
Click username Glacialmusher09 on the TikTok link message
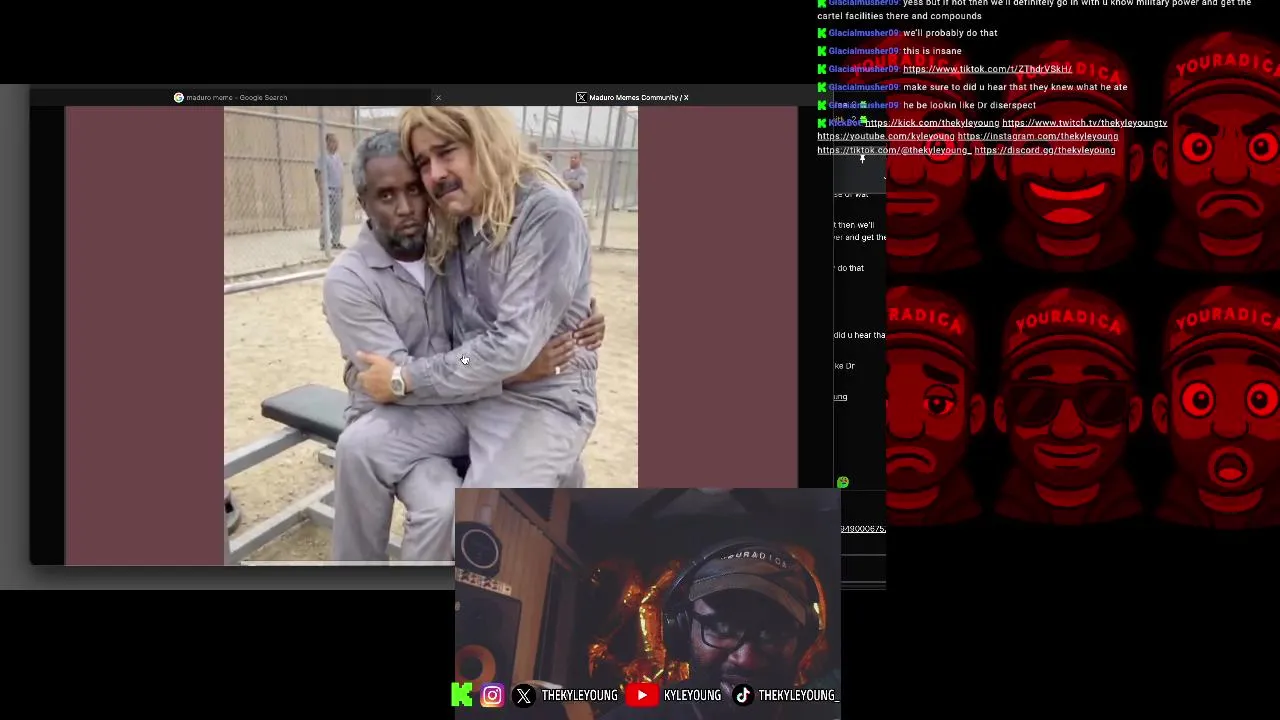coord(863,69)
